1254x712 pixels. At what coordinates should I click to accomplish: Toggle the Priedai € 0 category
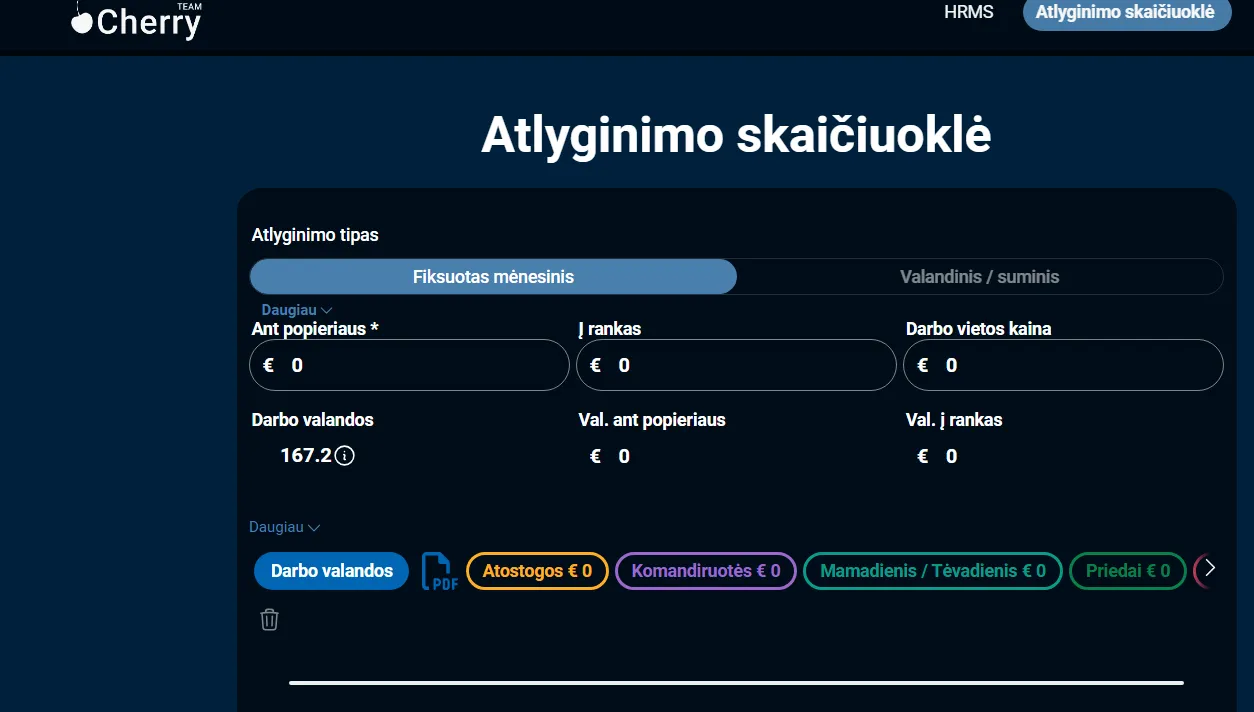click(1127, 570)
